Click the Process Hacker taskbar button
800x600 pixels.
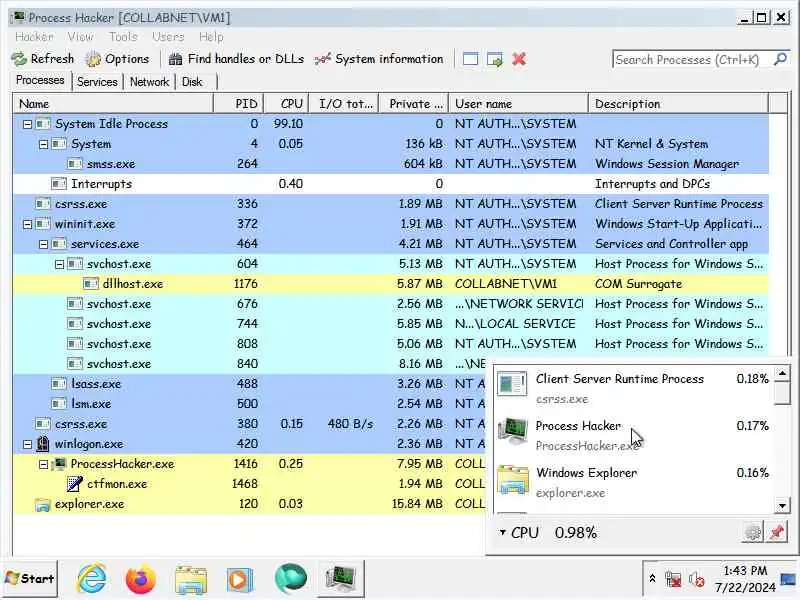[340, 579]
